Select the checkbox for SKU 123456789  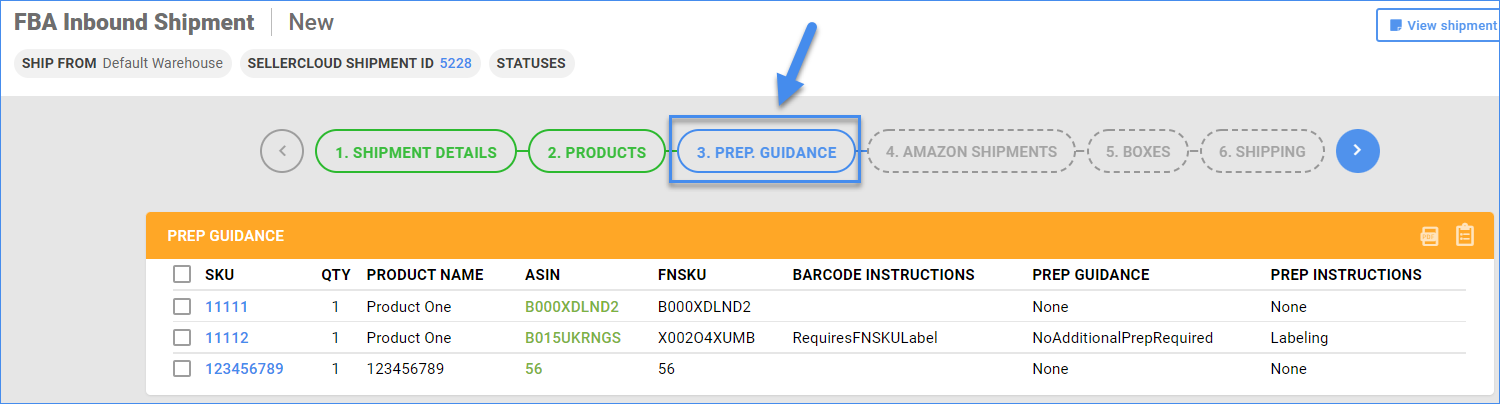(x=182, y=369)
